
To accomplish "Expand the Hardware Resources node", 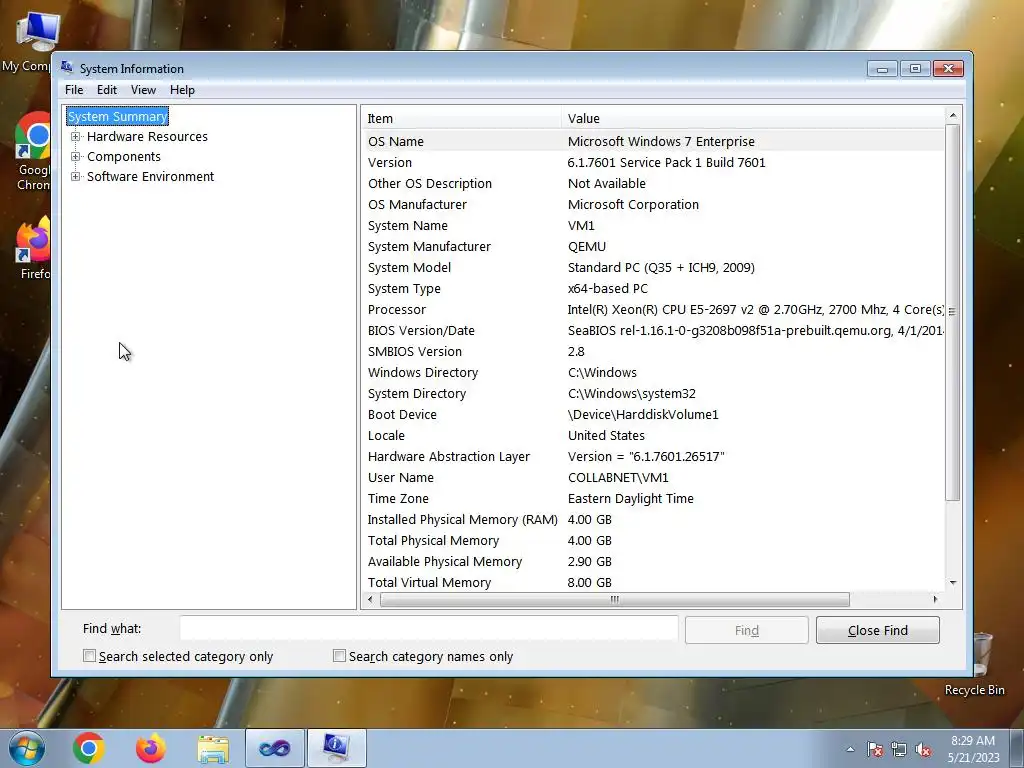I will [x=75, y=136].
